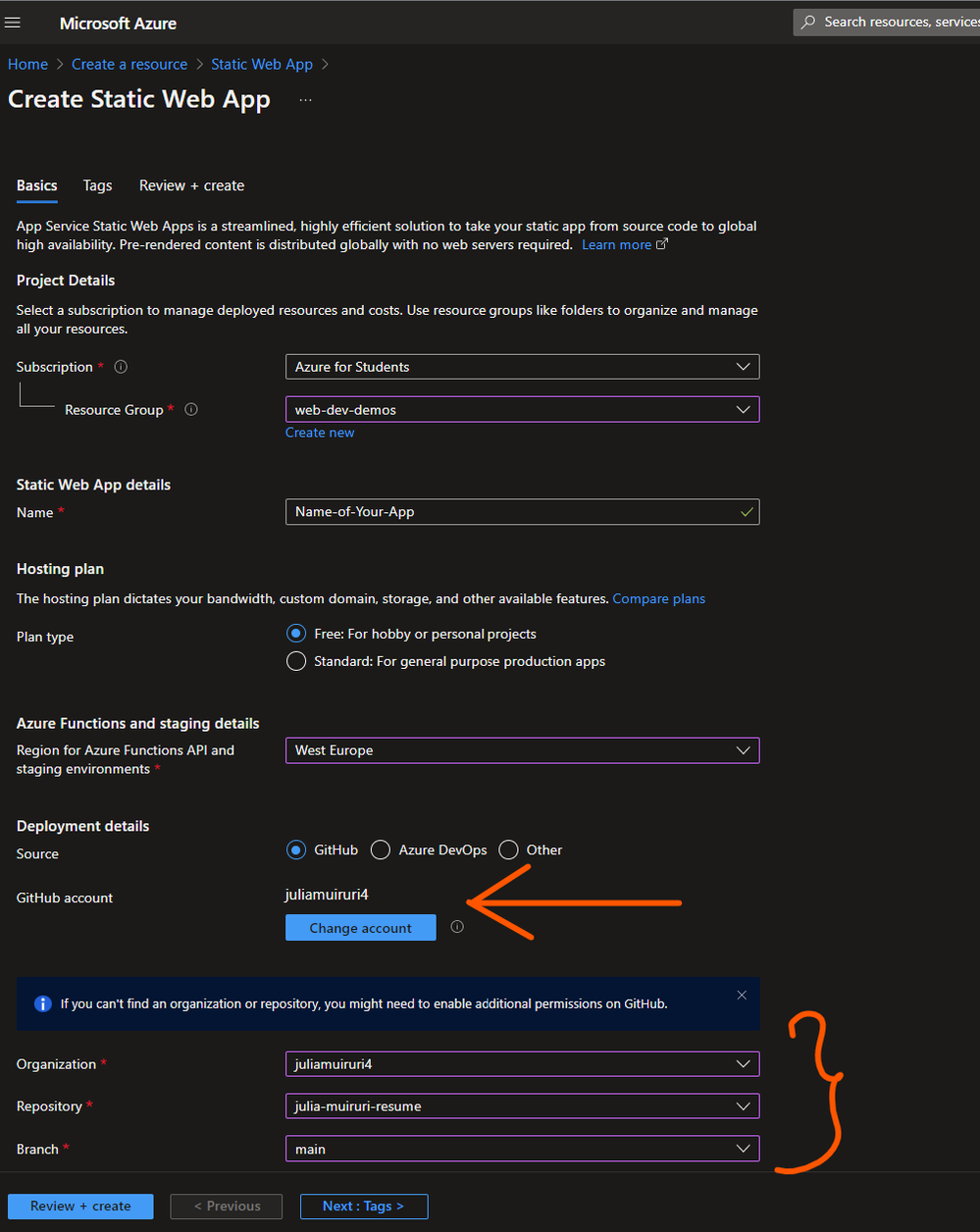
Task: Click info icon beside Change account
Action: (457, 927)
